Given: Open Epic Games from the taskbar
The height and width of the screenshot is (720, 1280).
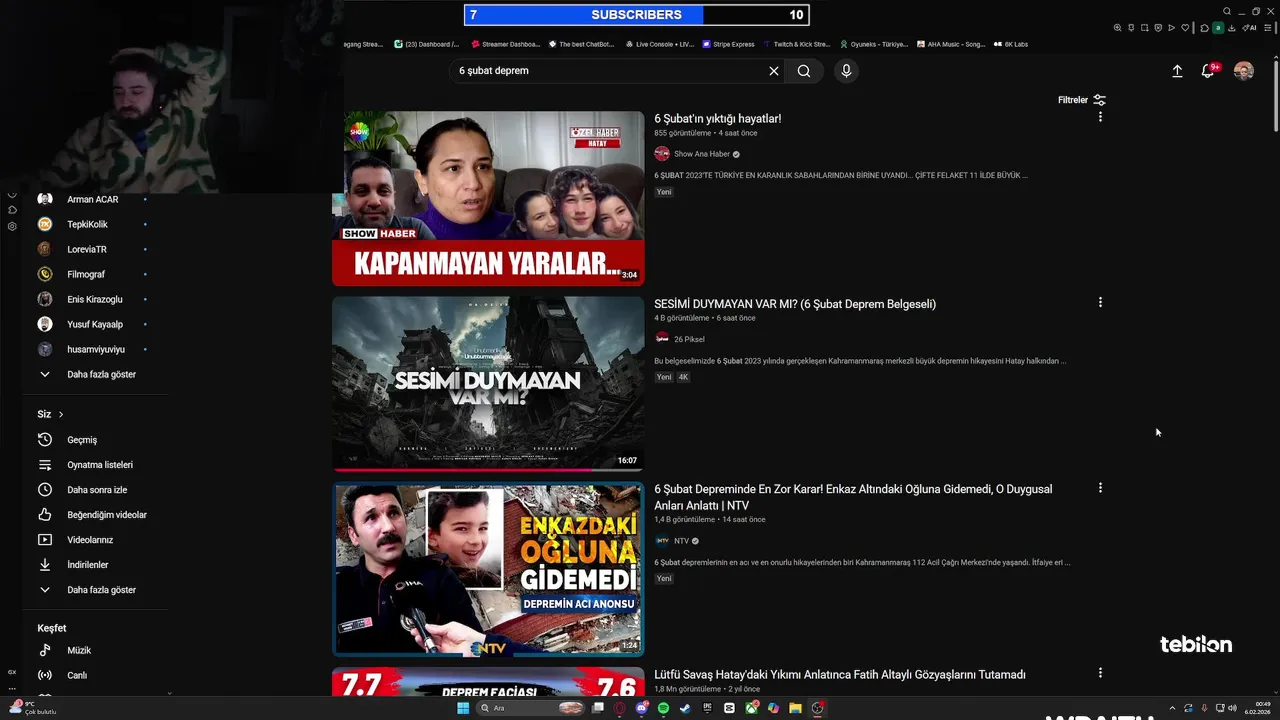Looking at the screenshot, I should pos(707,708).
